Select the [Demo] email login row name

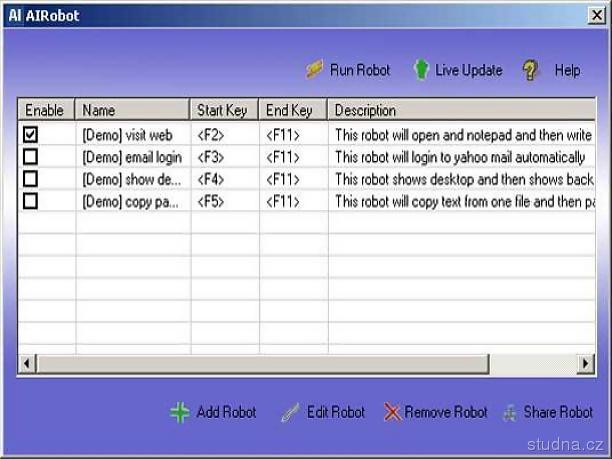point(132,158)
